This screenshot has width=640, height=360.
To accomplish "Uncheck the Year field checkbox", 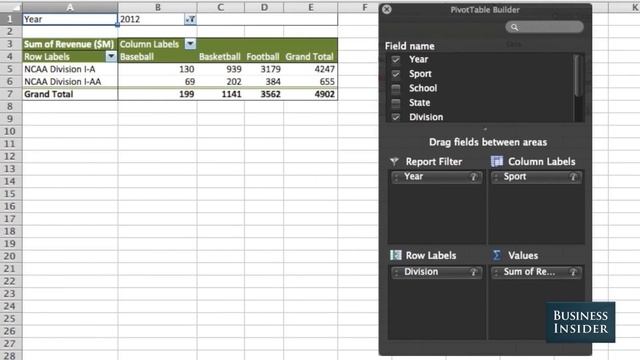I will coord(396,60).
